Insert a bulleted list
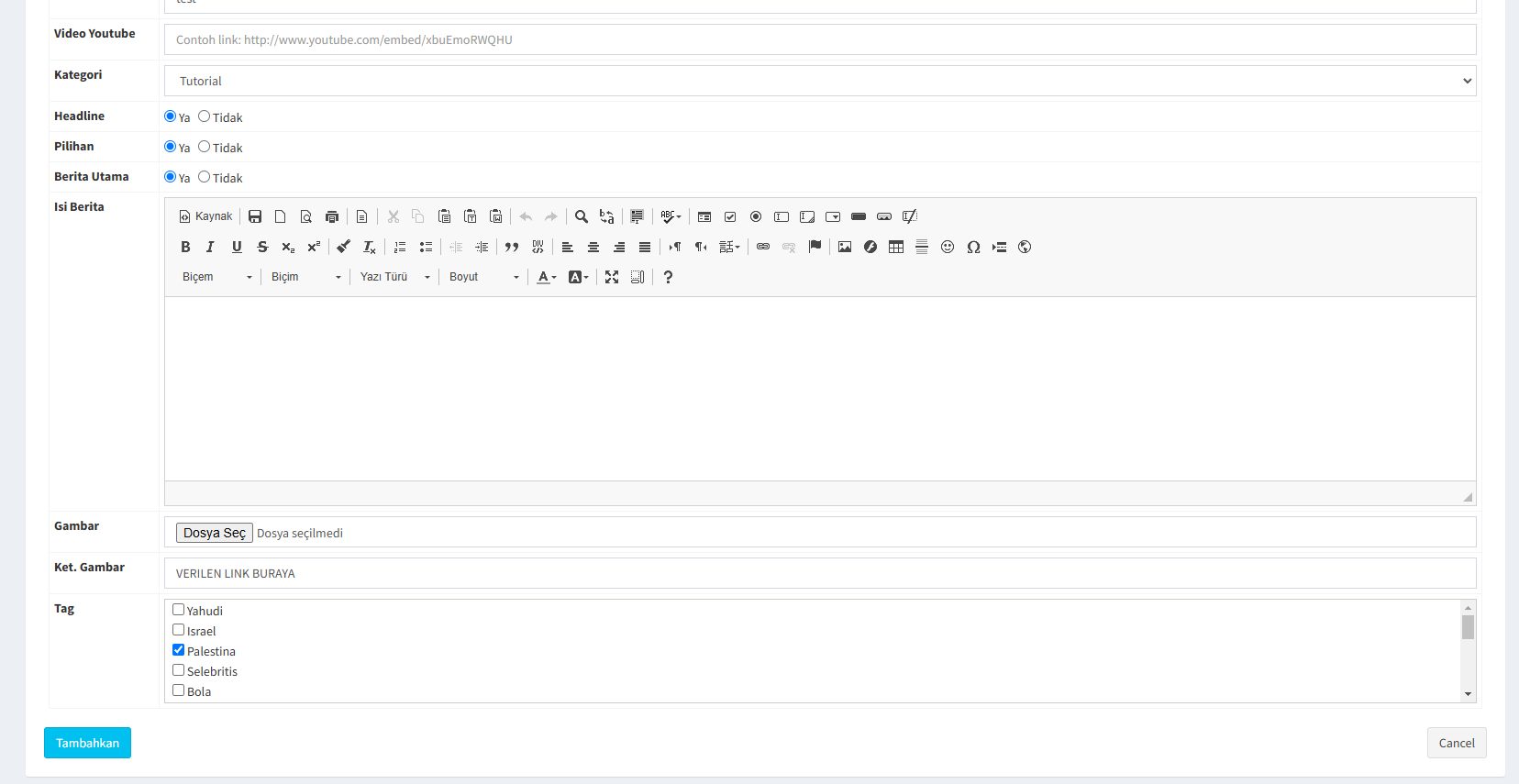This screenshot has height=784, width=1519. pos(426,247)
